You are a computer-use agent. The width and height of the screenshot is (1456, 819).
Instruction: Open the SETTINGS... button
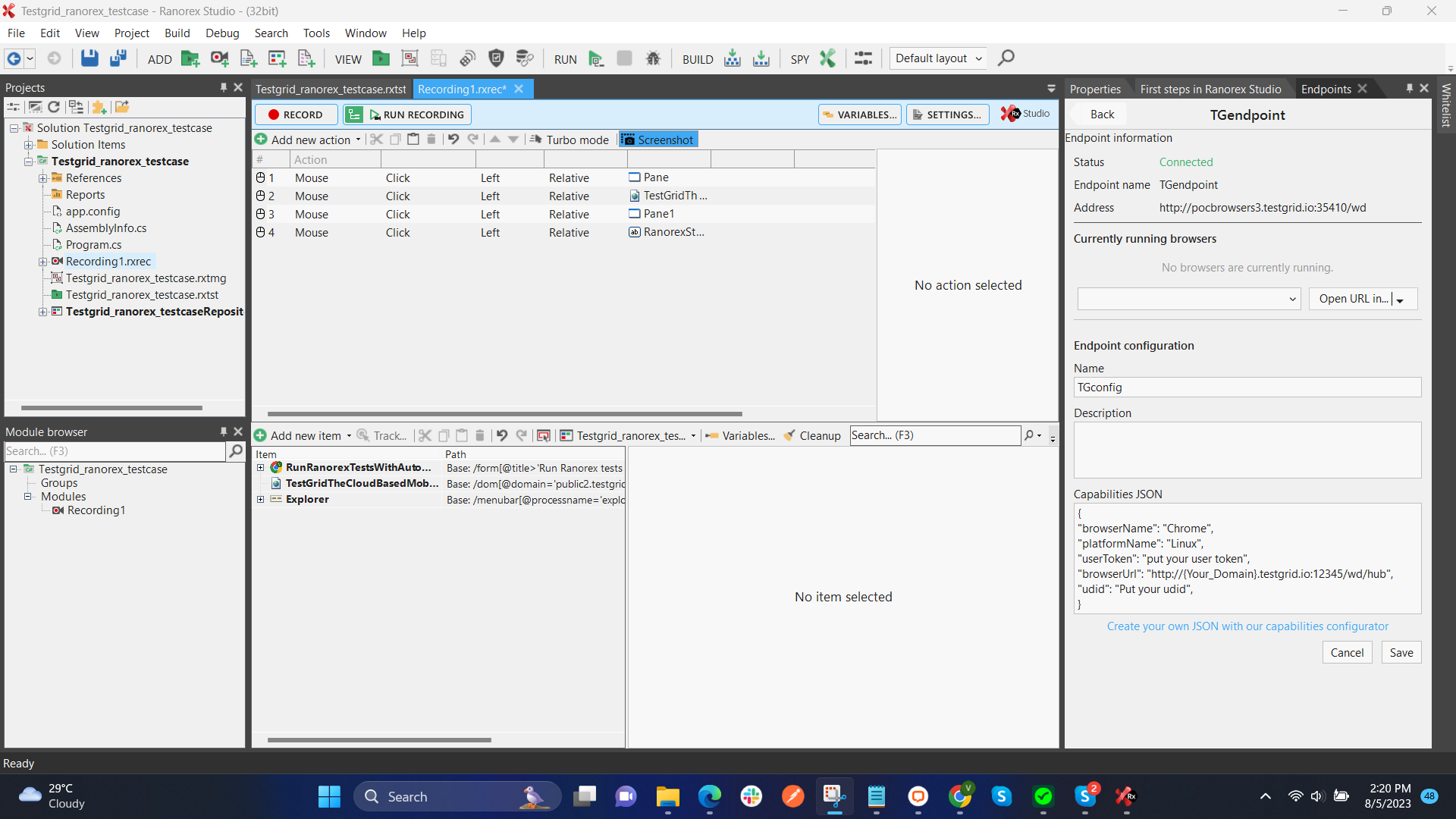pos(947,115)
